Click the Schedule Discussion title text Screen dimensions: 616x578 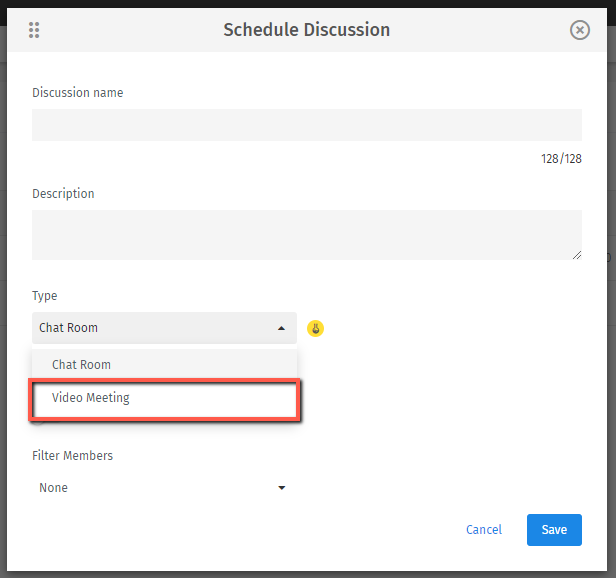pos(306,30)
